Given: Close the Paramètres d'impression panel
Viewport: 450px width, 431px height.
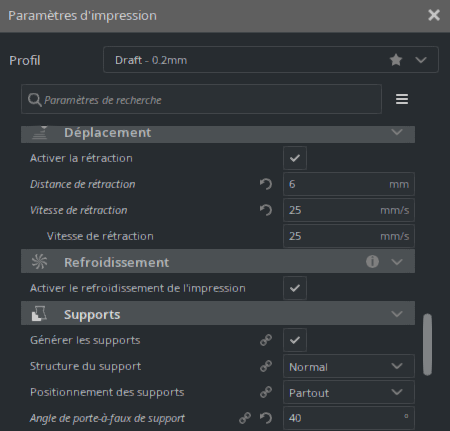Looking at the screenshot, I should [434, 15].
